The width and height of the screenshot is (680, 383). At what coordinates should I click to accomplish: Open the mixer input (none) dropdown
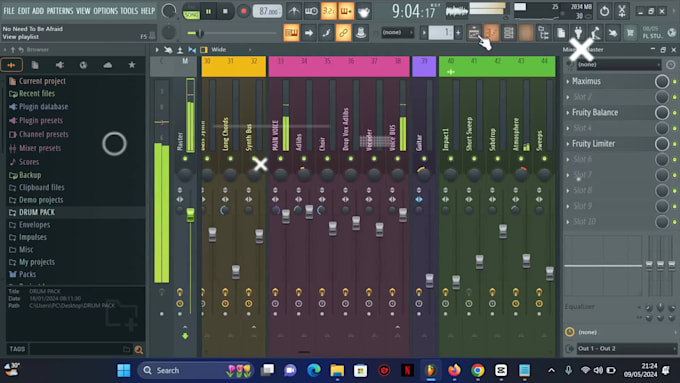click(x=619, y=65)
